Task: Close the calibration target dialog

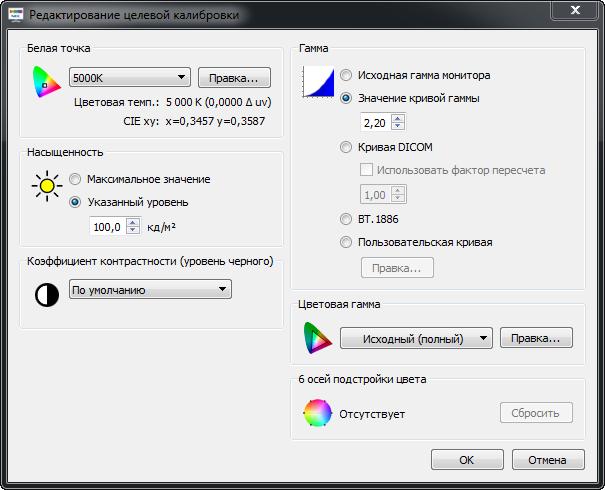Action: pyautogui.click(x=575, y=10)
